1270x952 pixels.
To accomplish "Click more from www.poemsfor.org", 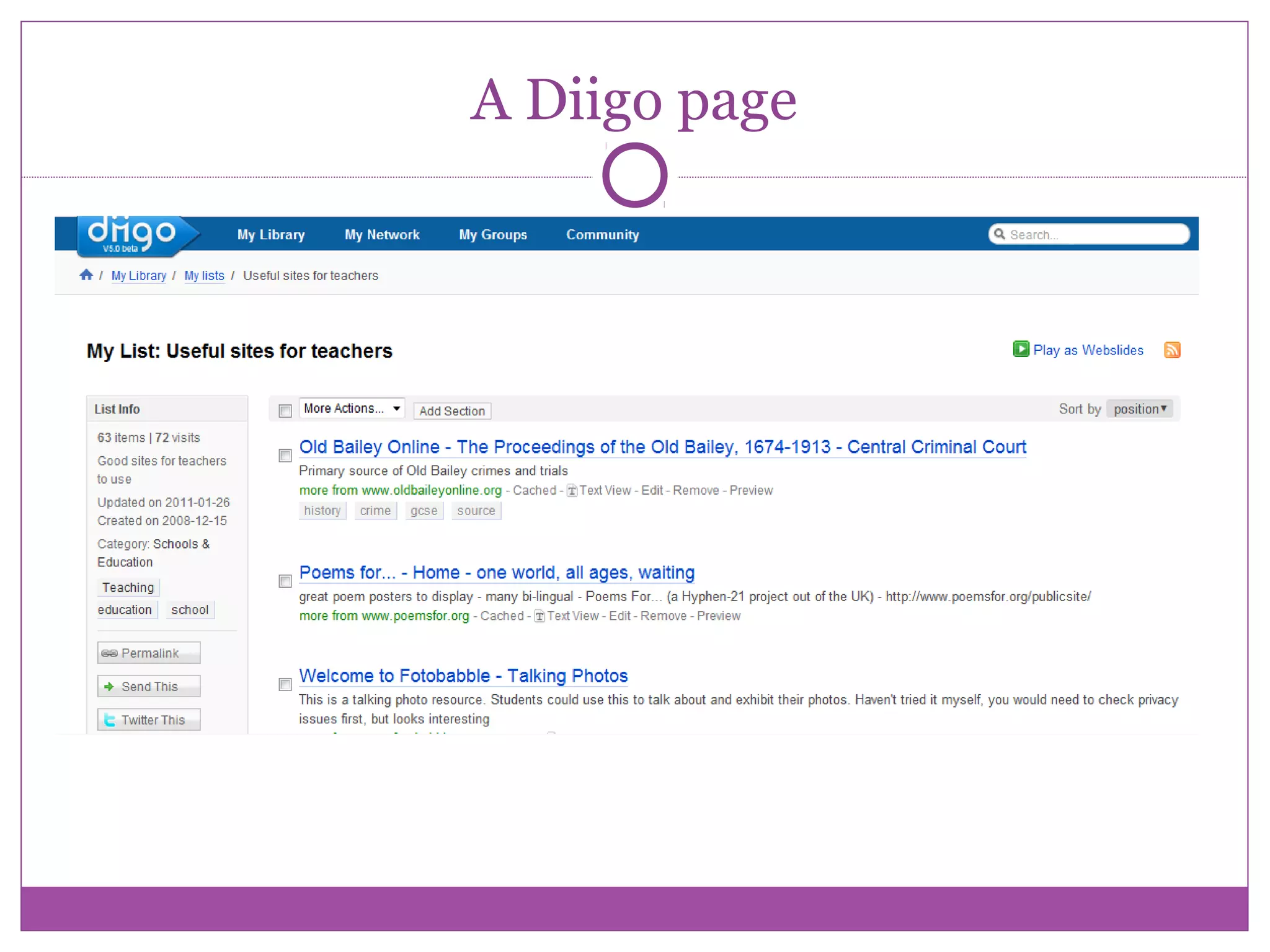I will [384, 615].
